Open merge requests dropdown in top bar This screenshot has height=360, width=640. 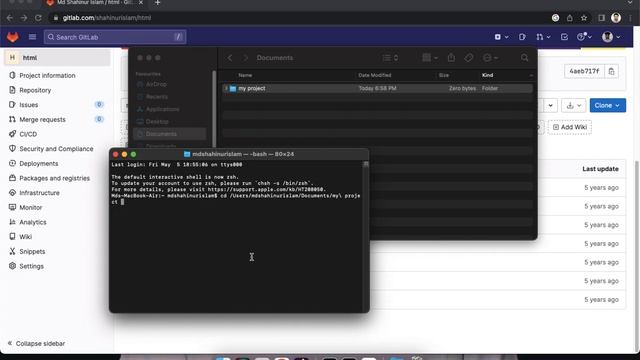(x=543, y=37)
